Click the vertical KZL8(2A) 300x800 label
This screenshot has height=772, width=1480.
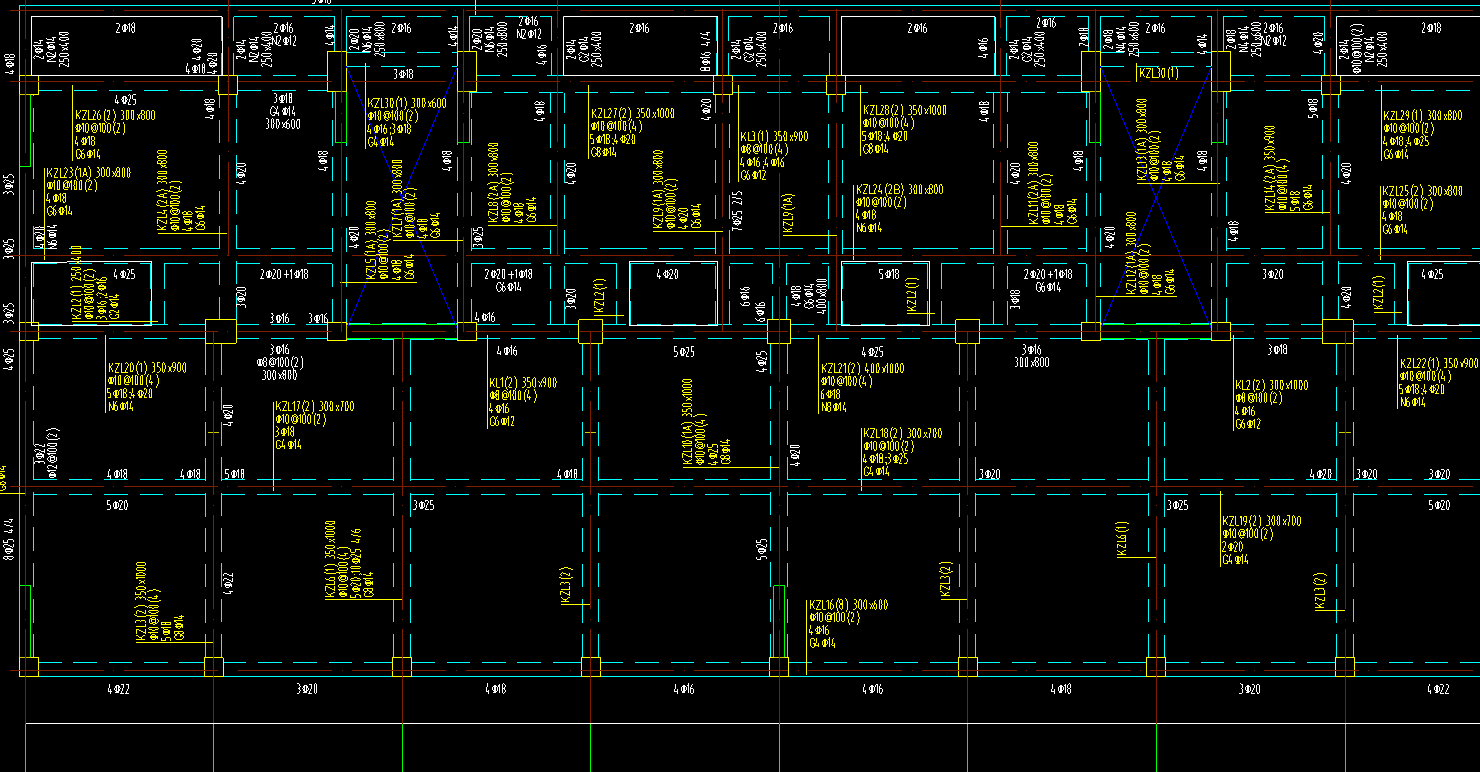click(494, 185)
